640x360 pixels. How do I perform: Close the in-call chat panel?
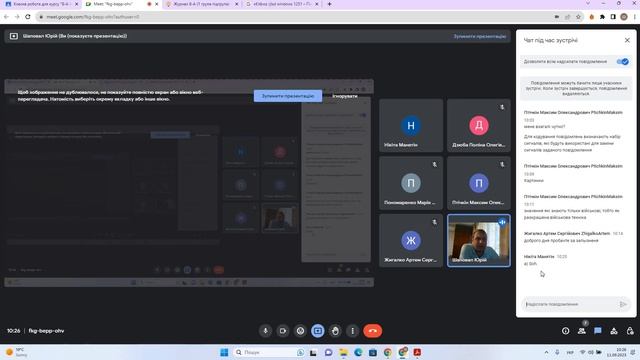(627, 40)
